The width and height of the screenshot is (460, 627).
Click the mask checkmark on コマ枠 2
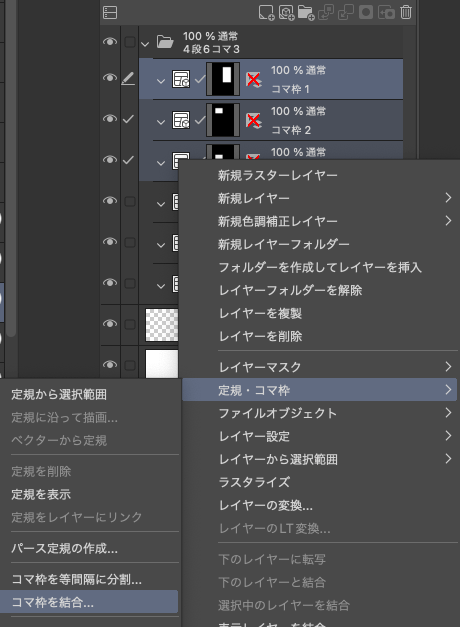point(200,120)
